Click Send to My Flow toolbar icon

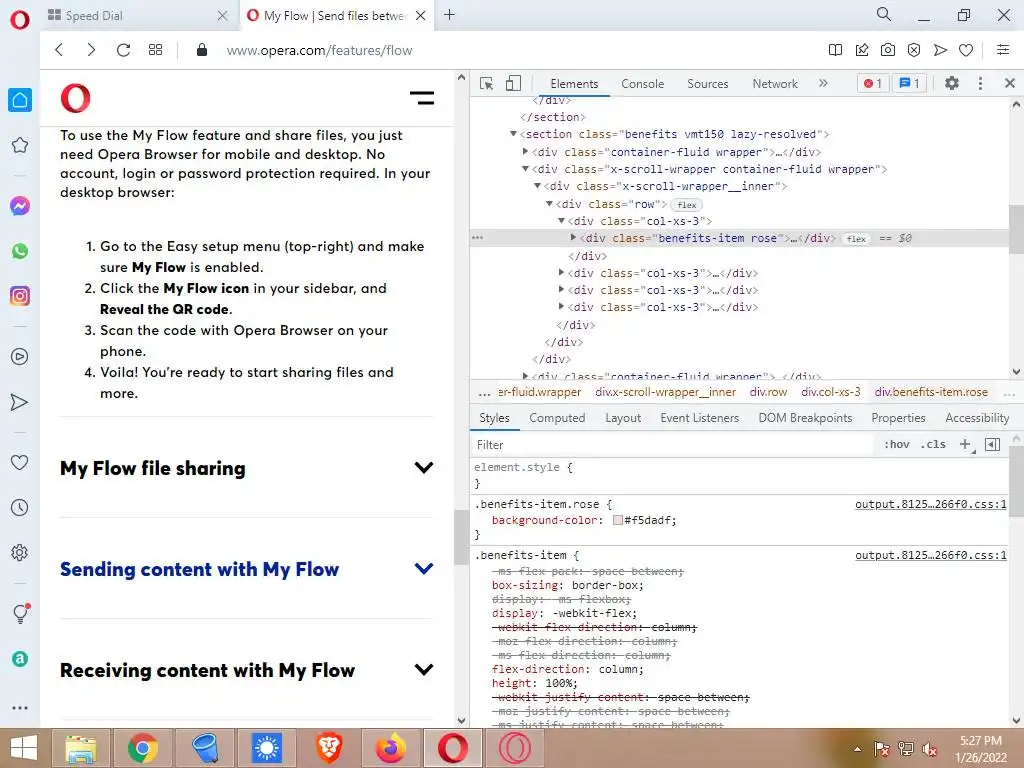[x=940, y=50]
